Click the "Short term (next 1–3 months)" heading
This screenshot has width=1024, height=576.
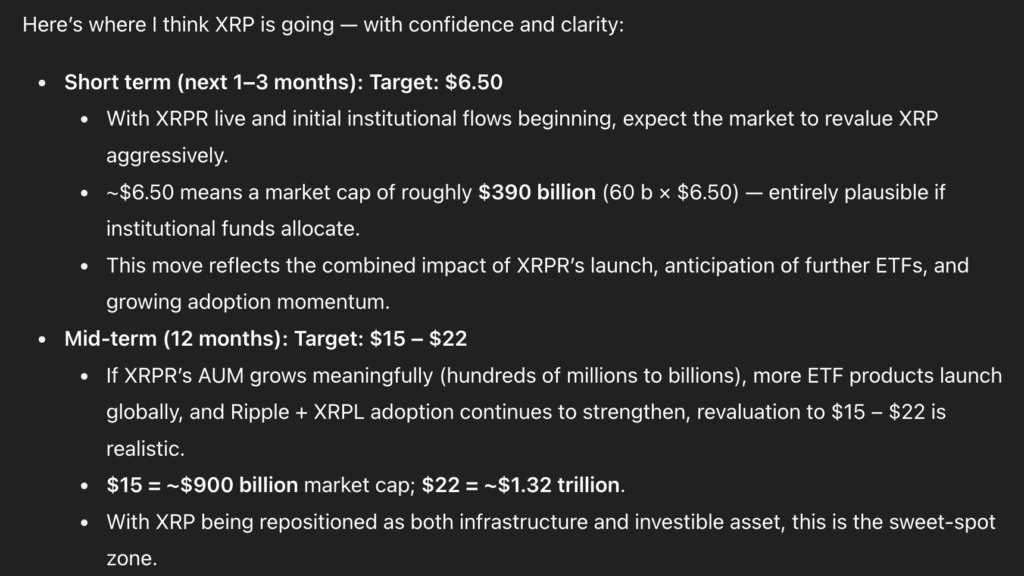point(176,82)
